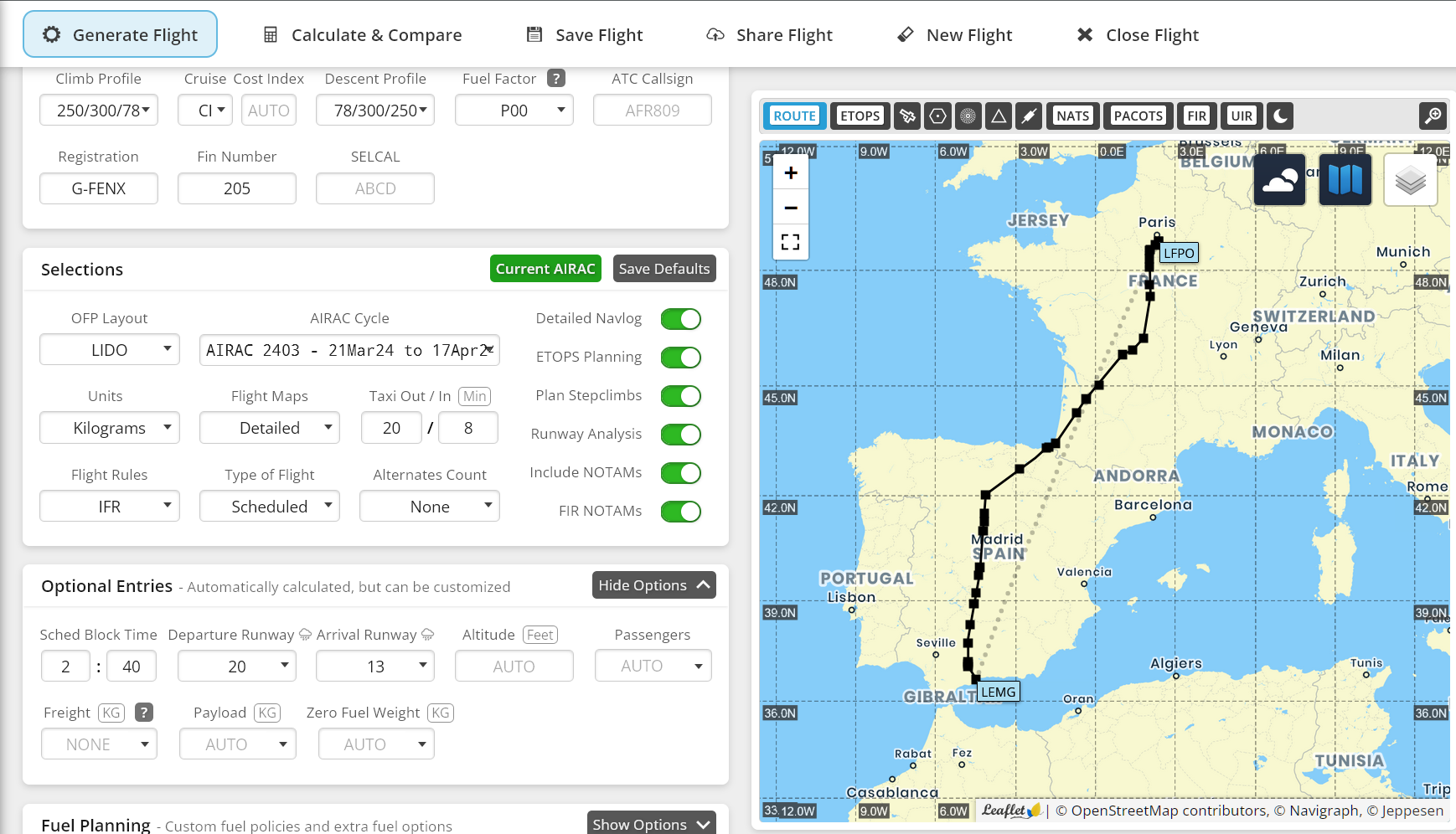Open the Fuel Factor P00 dropdown

(x=514, y=110)
